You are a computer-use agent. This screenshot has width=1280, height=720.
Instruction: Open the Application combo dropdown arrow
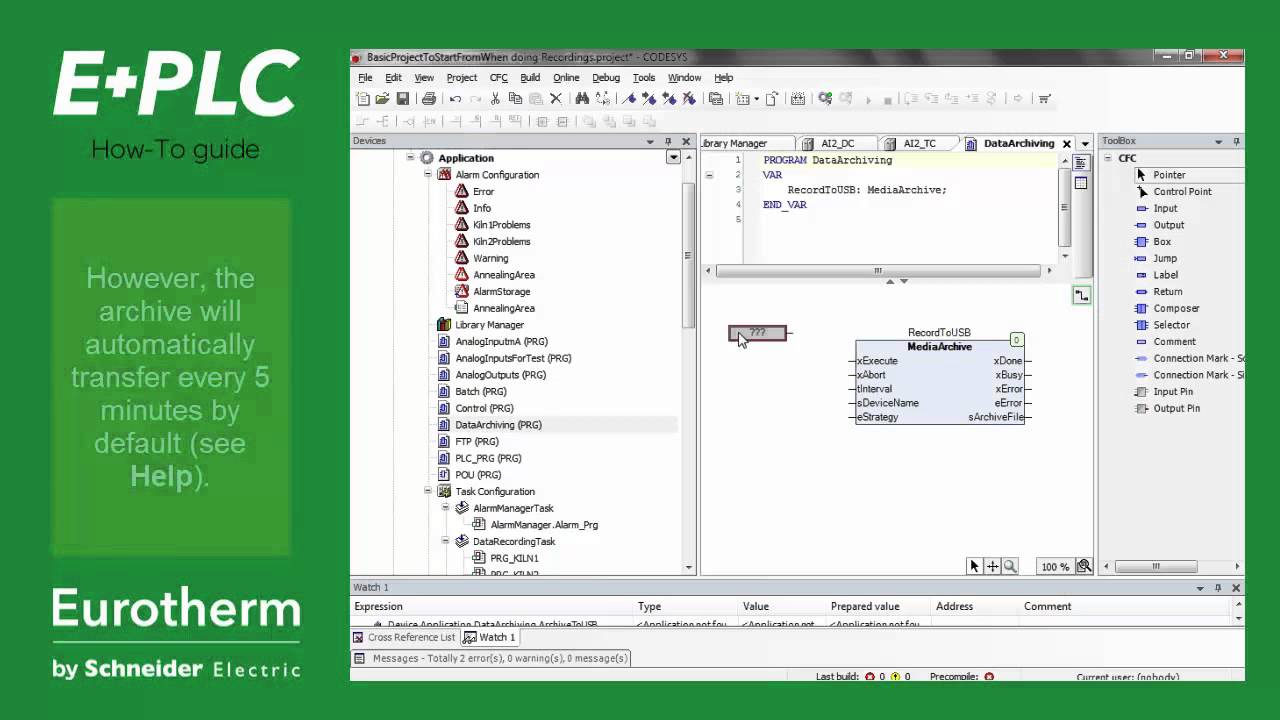click(673, 158)
